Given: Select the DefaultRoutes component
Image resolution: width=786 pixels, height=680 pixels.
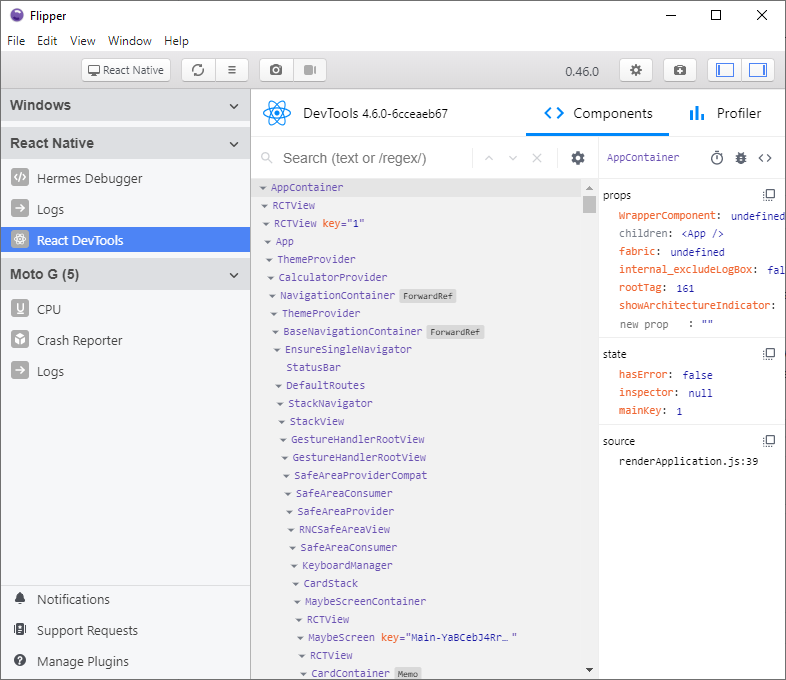Looking at the screenshot, I should [325, 385].
